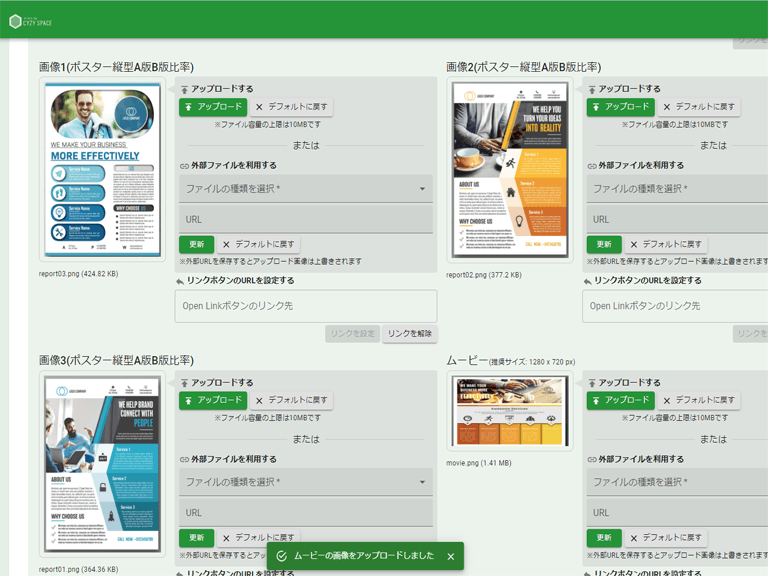Click link icon beside 画像1 外部ファイルを利用する
This screenshot has width=768, height=576.
[184, 166]
